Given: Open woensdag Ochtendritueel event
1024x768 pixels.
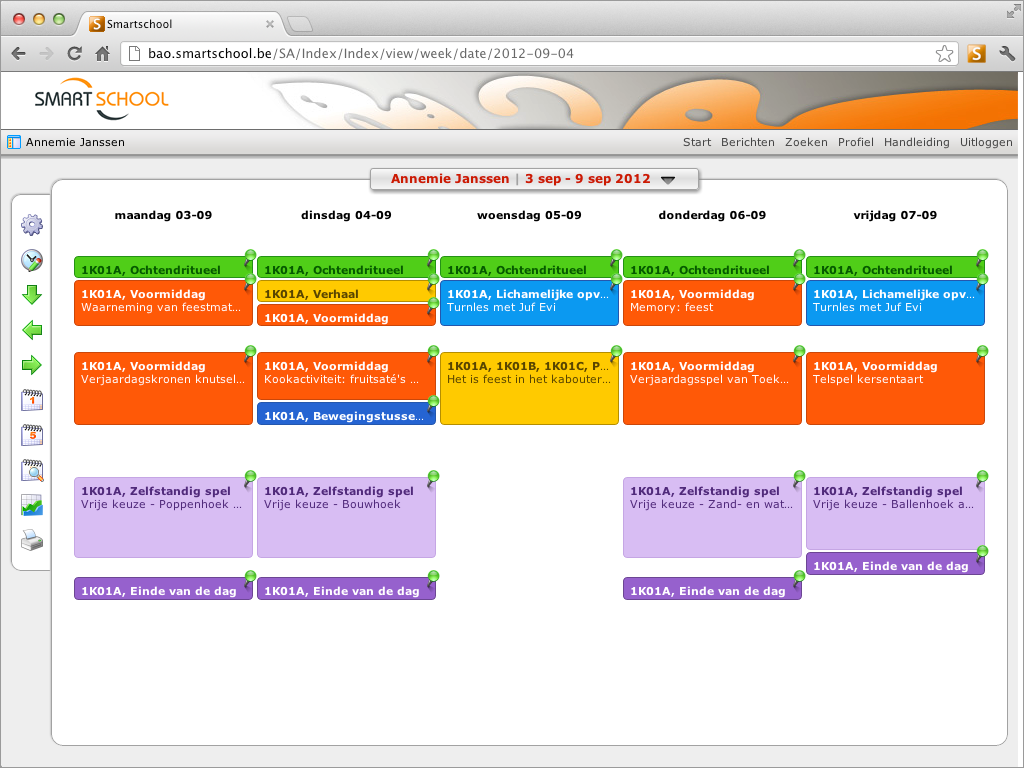Looking at the screenshot, I should 529,267.
